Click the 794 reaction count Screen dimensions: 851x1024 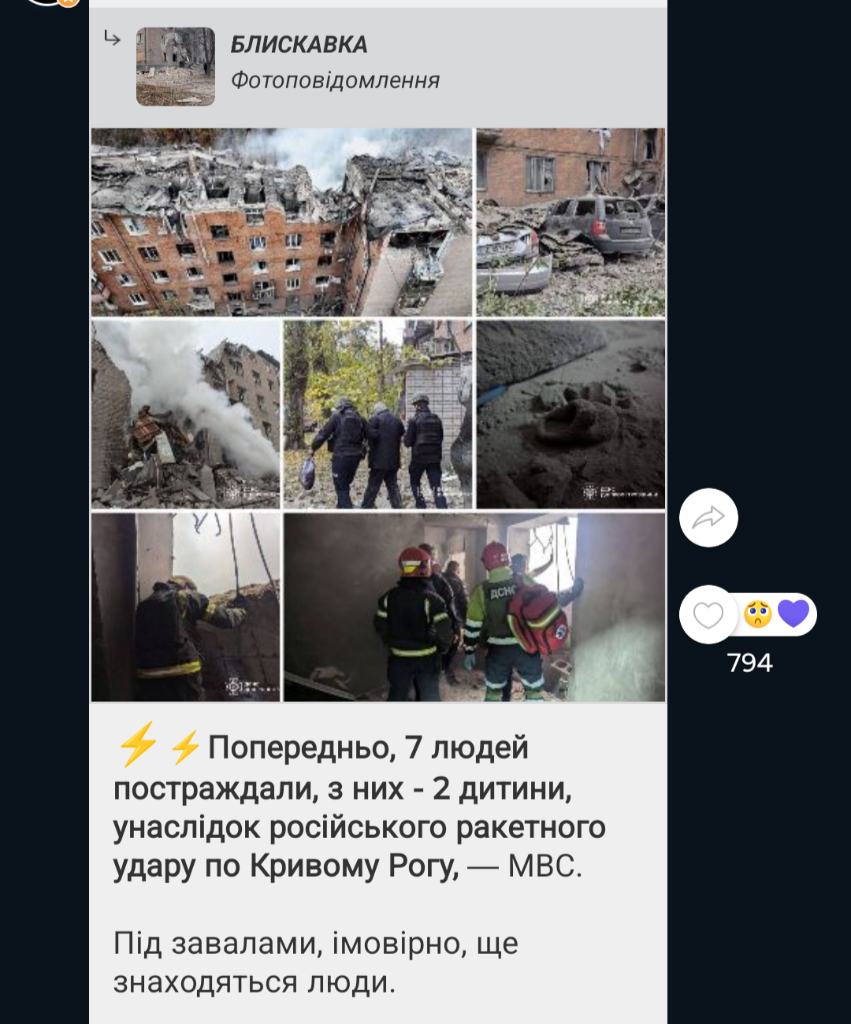pos(750,663)
